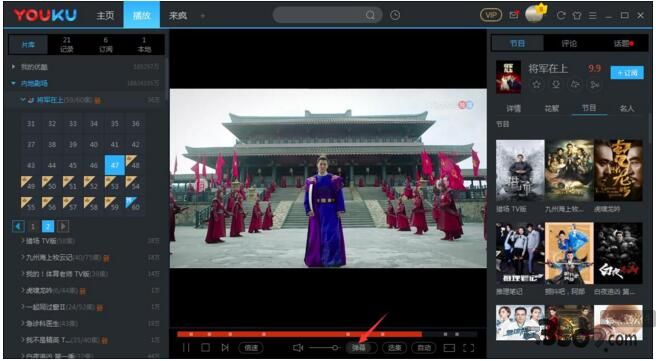
Task: Expand the 急诊科医生 entry
Action: click(23, 323)
